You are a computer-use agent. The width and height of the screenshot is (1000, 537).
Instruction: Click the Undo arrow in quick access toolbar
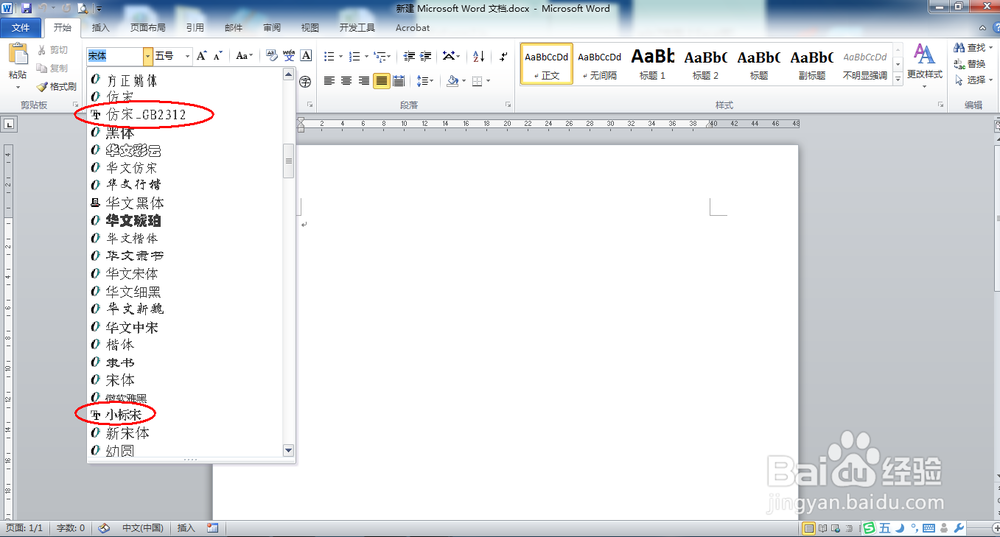(44, 8)
